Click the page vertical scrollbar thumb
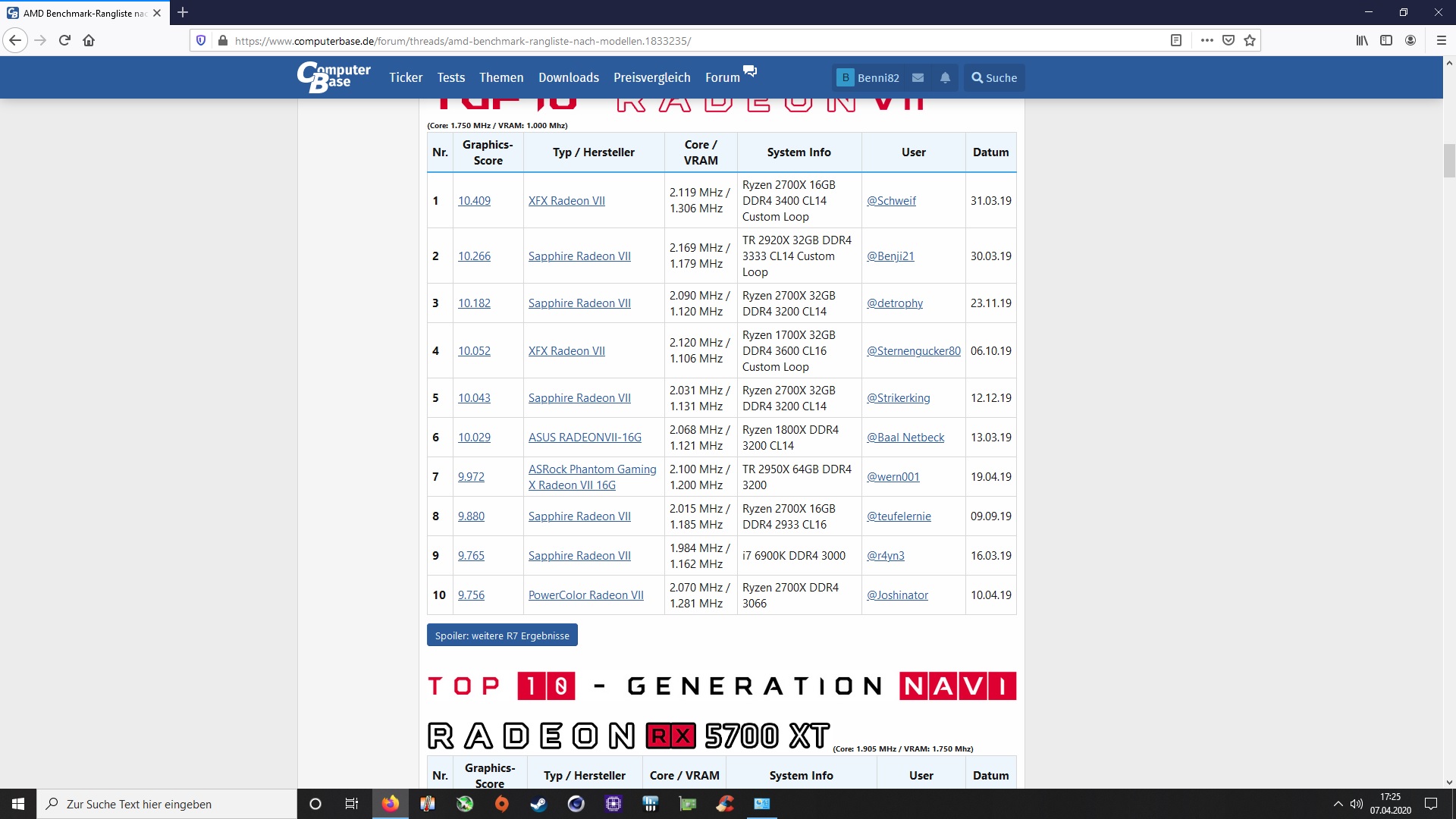 pos(1449,160)
